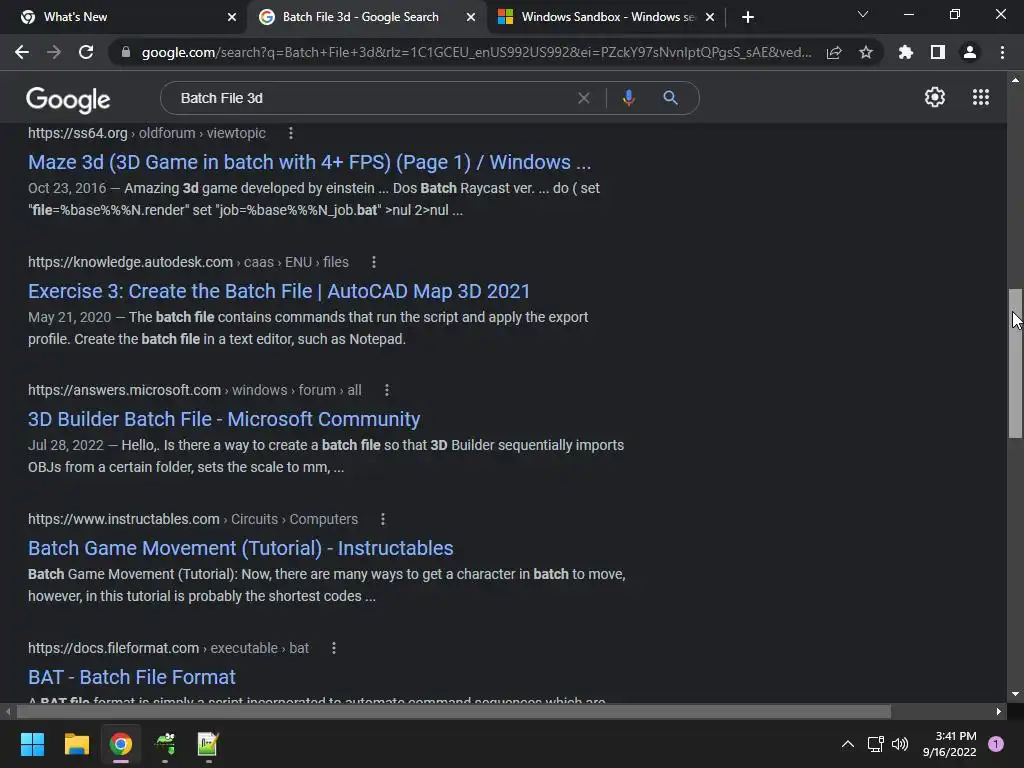Submit search with the magnifier icon
1024x768 pixels.
point(670,98)
